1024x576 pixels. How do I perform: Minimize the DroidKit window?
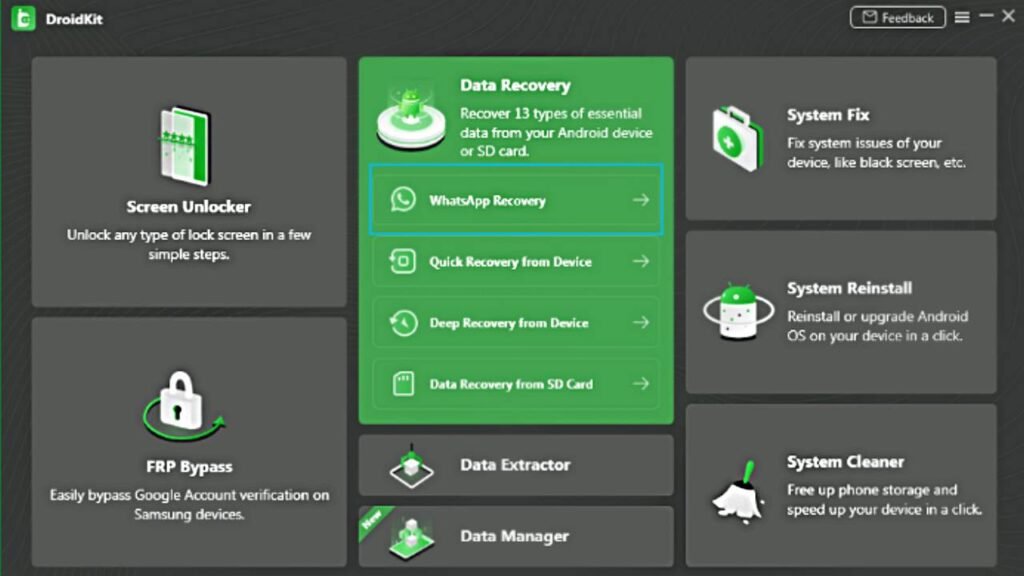[x=986, y=16]
